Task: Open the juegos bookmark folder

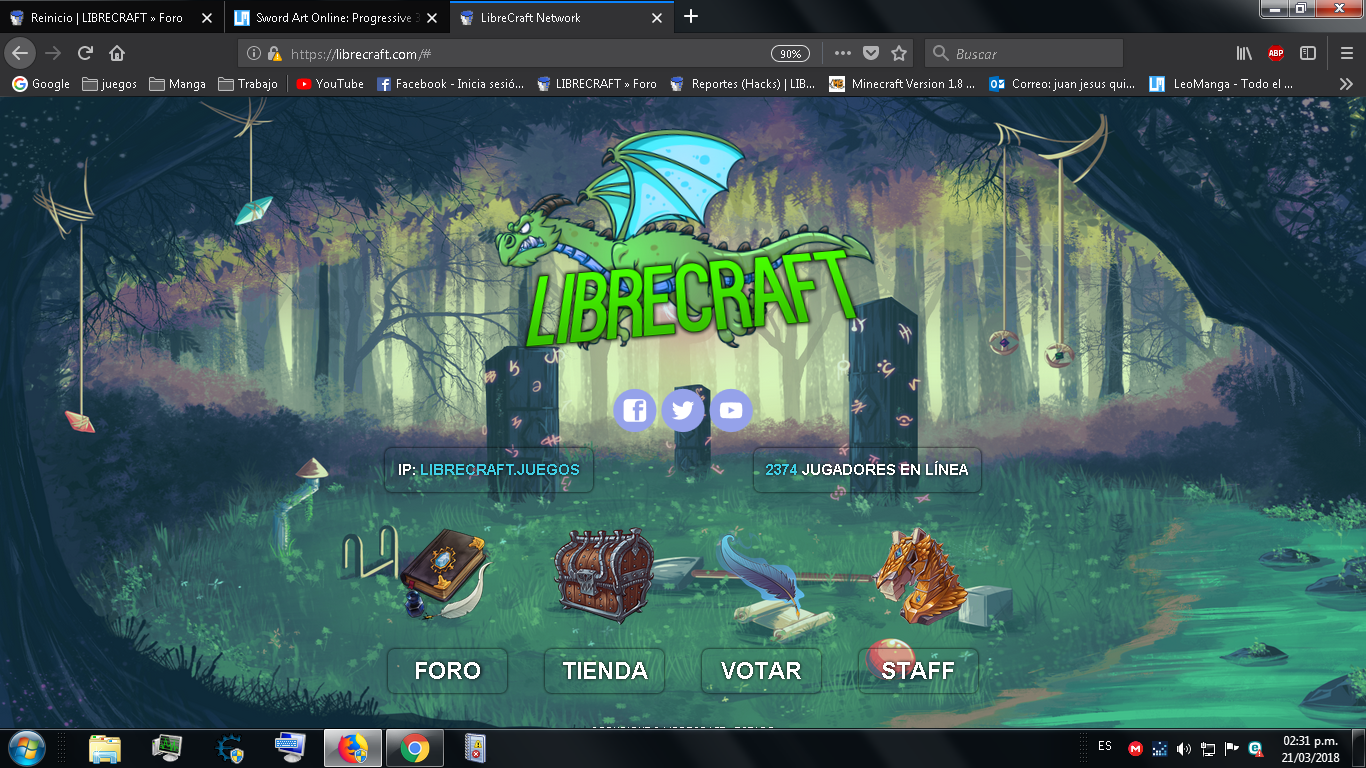Action: coord(110,84)
